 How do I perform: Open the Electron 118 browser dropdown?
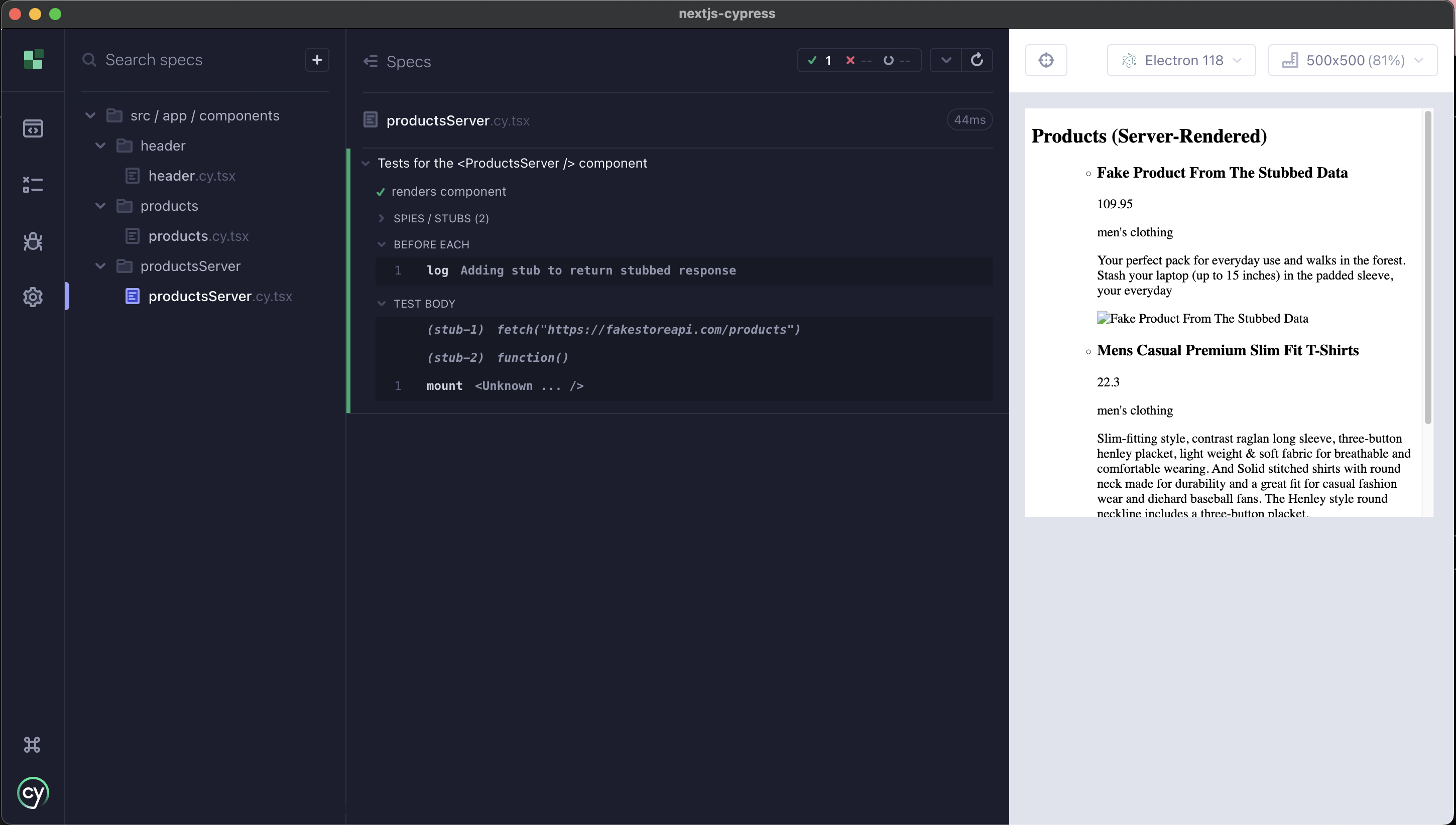coord(1182,60)
